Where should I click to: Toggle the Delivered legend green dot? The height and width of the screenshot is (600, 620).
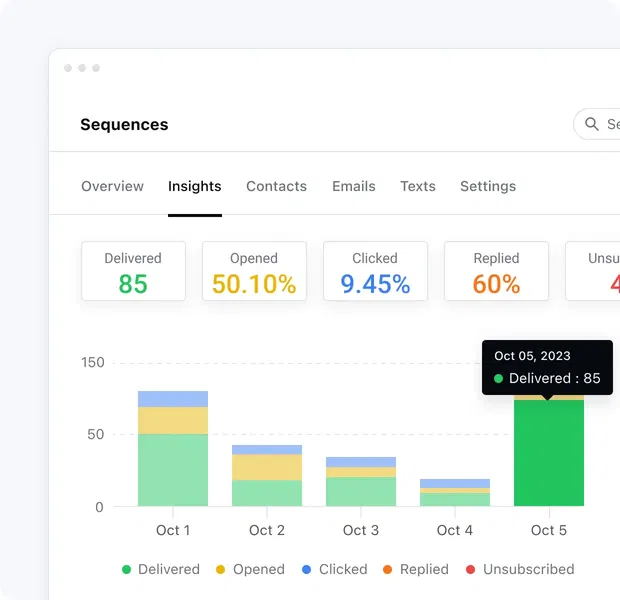[127, 570]
